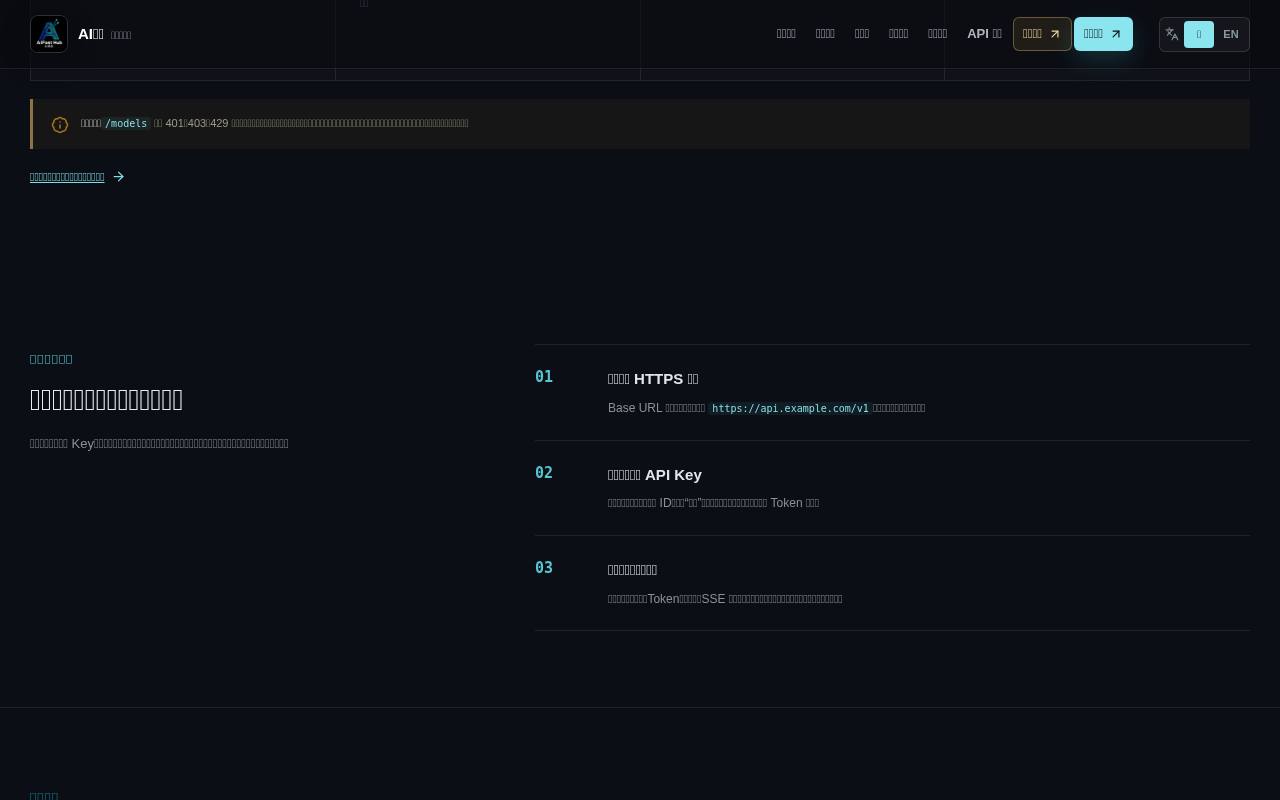Click the AI brand name text in the header
This screenshot has width=1280, height=800.
coord(91,34)
